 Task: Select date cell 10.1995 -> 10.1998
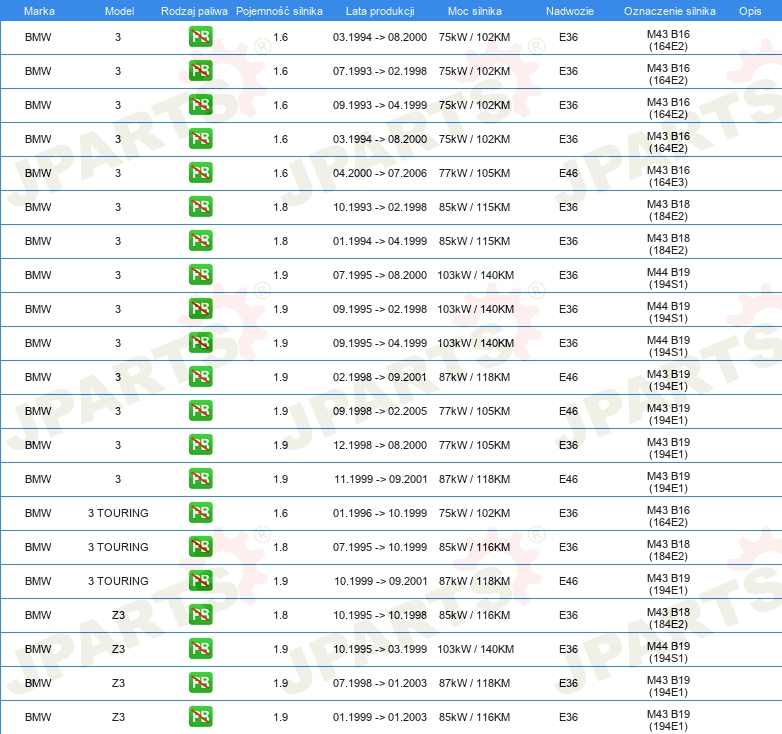(380, 615)
